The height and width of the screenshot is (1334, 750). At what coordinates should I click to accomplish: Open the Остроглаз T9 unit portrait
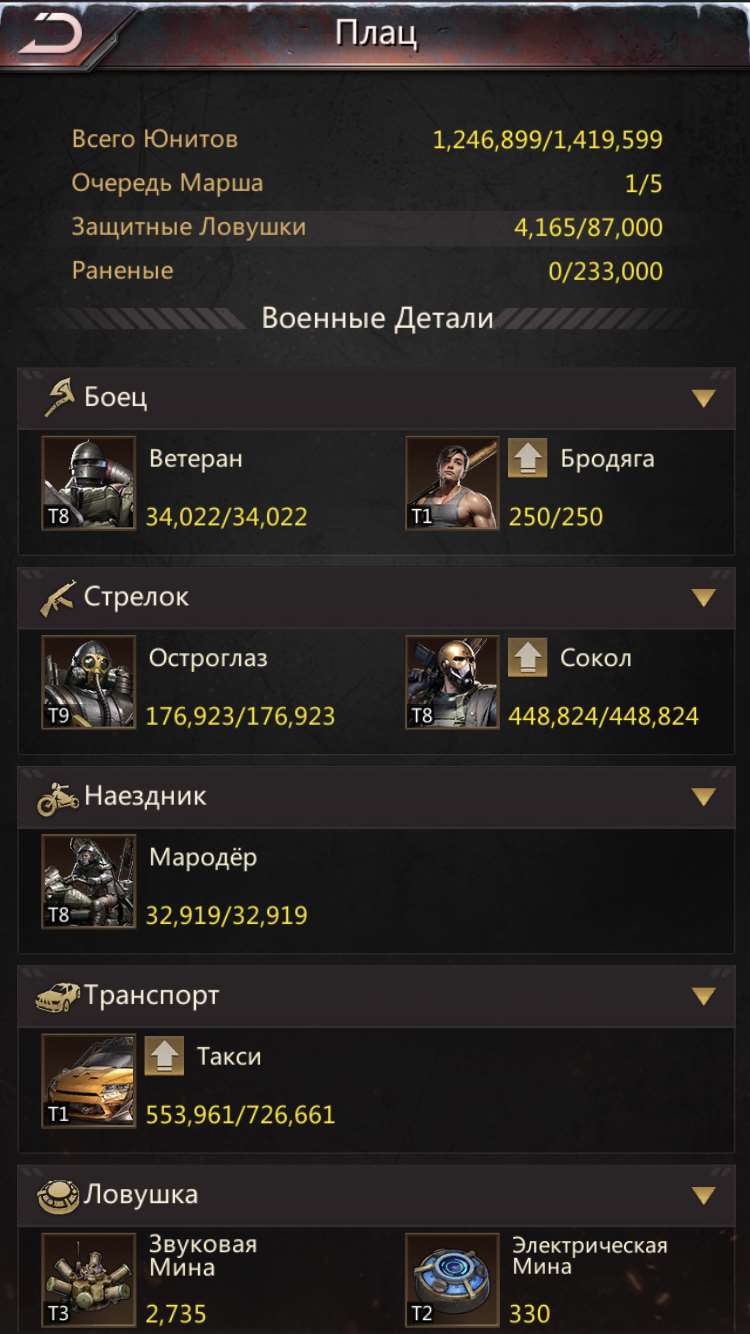(88, 682)
